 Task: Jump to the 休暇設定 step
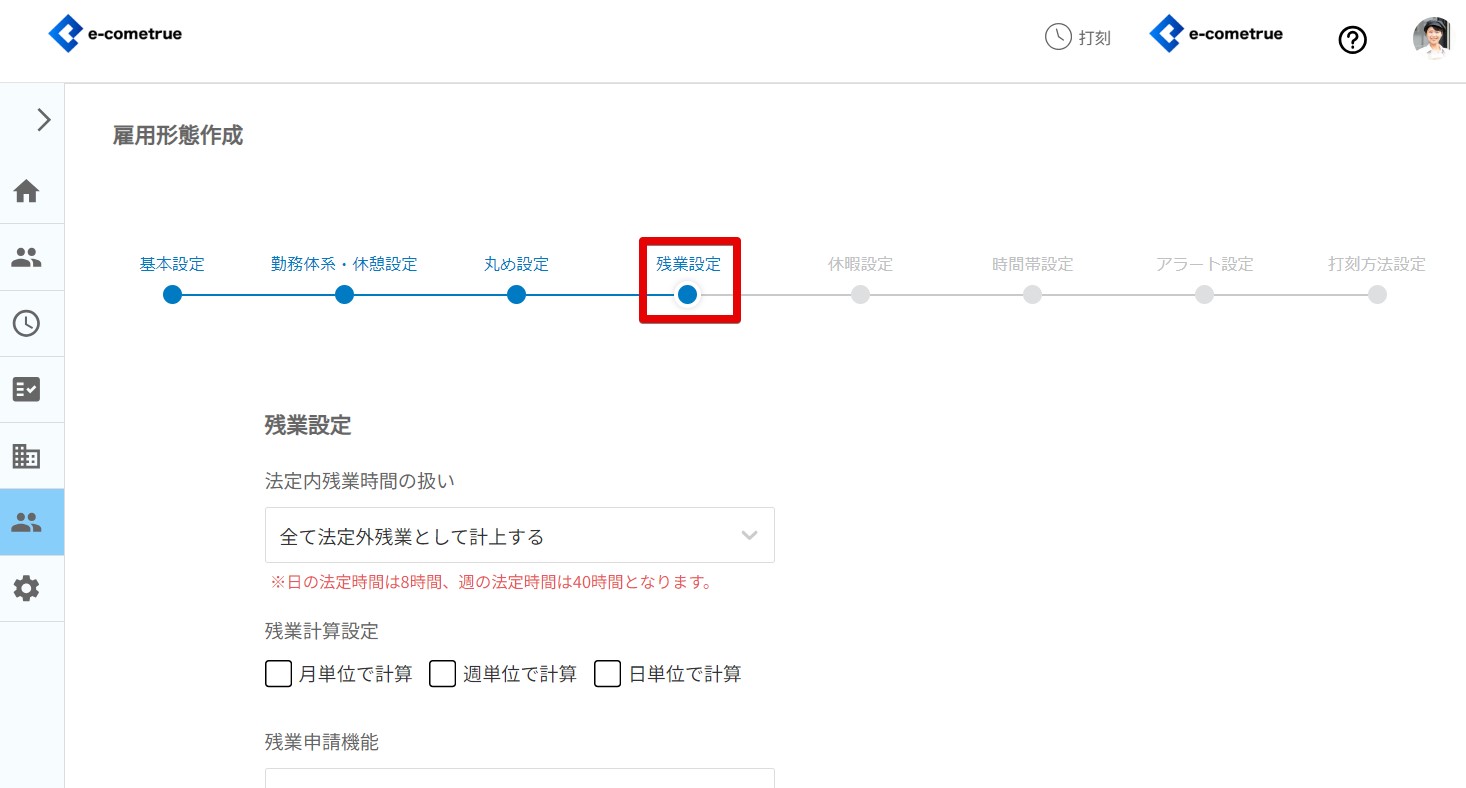click(860, 265)
